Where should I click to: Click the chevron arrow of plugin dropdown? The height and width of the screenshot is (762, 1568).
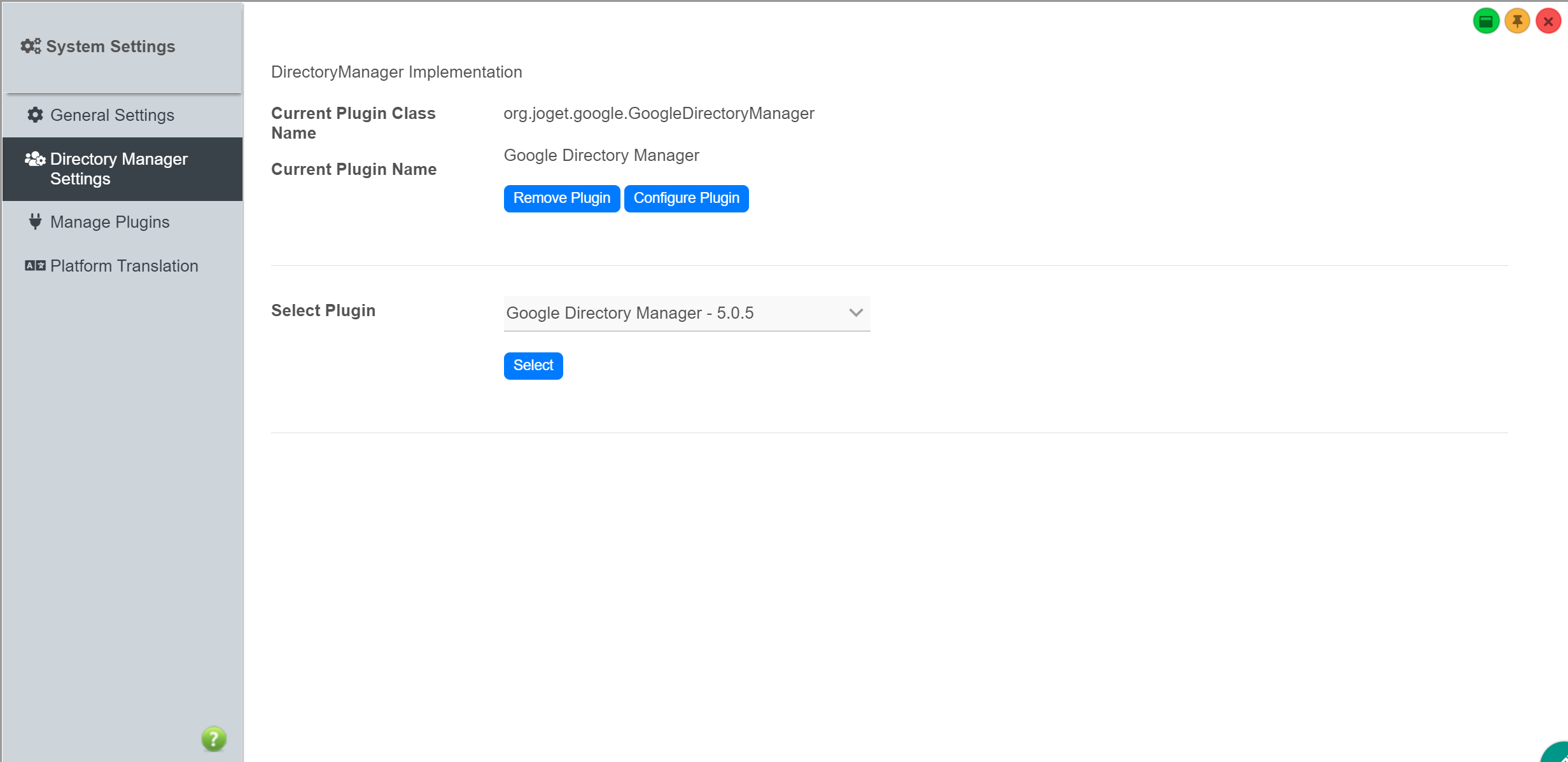(856, 313)
